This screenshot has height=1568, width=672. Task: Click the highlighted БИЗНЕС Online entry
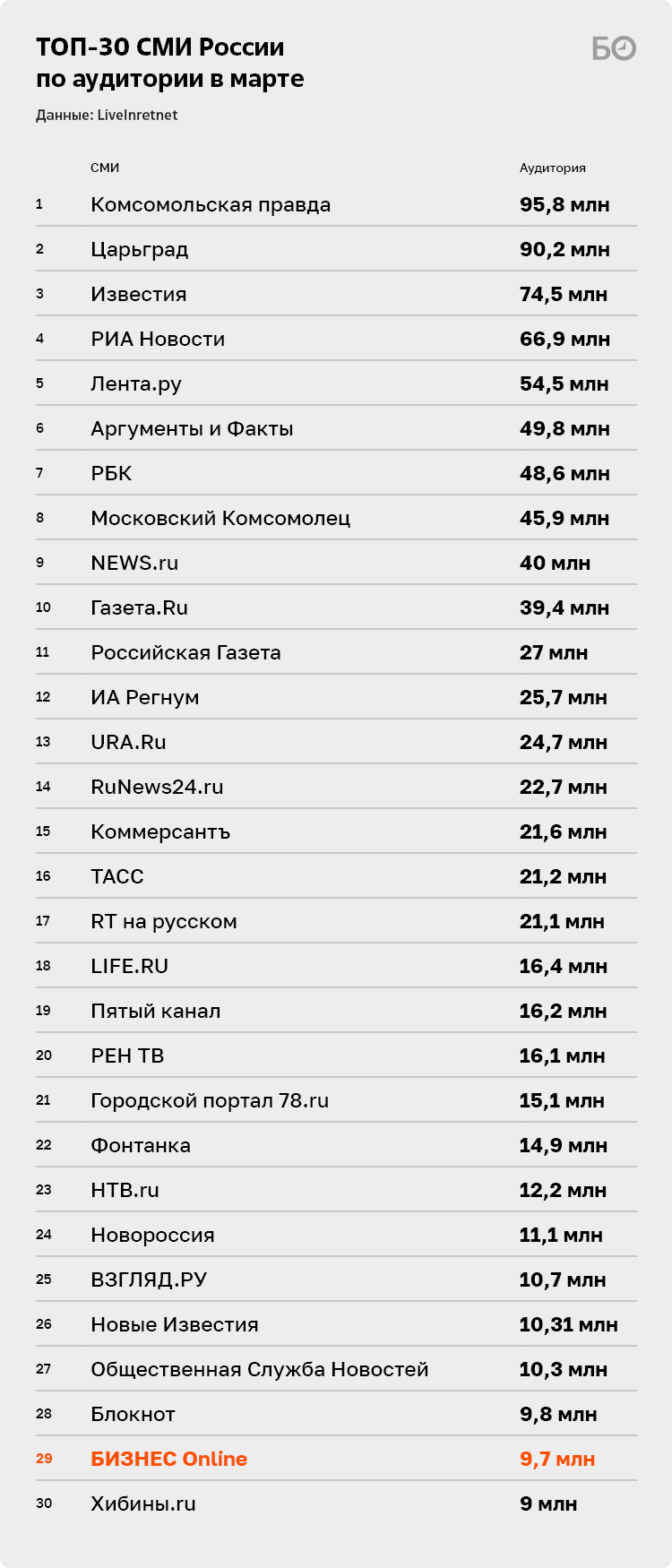point(168,1459)
